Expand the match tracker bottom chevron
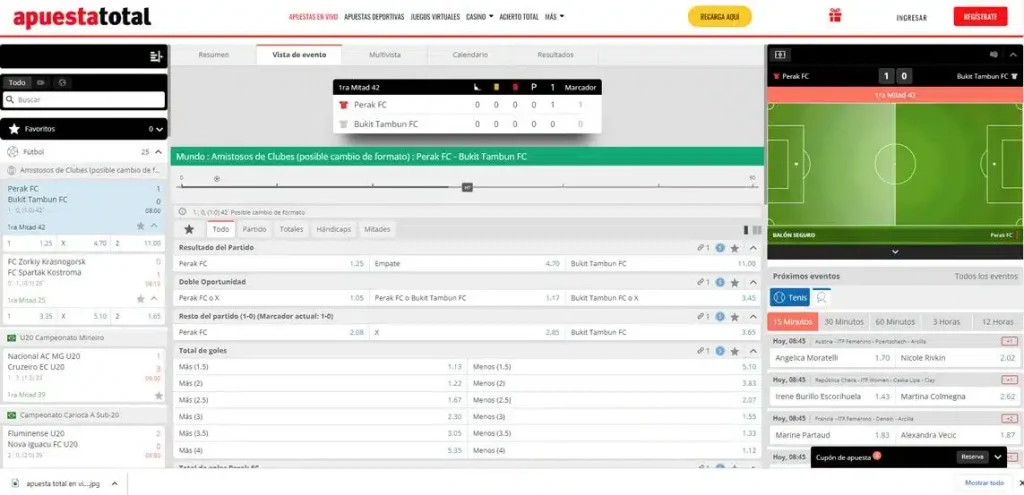The width and height of the screenshot is (1024, 495). coord(895,251)
